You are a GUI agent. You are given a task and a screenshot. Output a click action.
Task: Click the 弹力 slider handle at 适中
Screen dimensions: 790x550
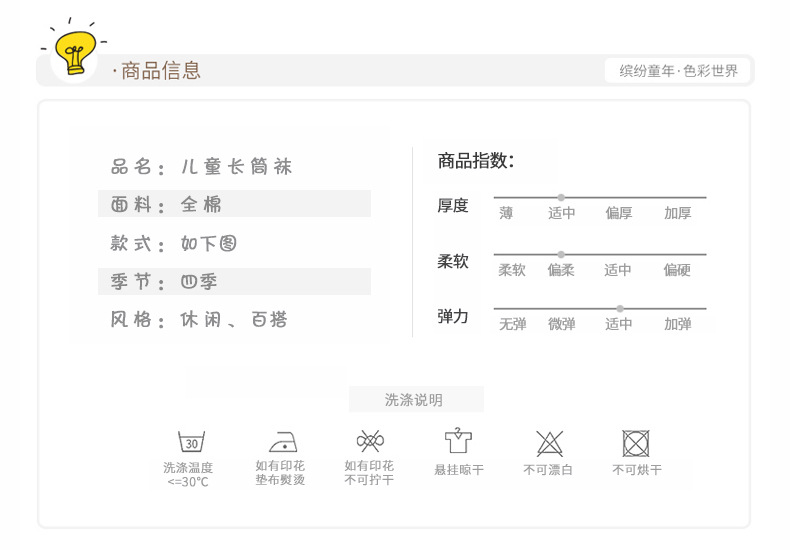click(x=620, y=308)
